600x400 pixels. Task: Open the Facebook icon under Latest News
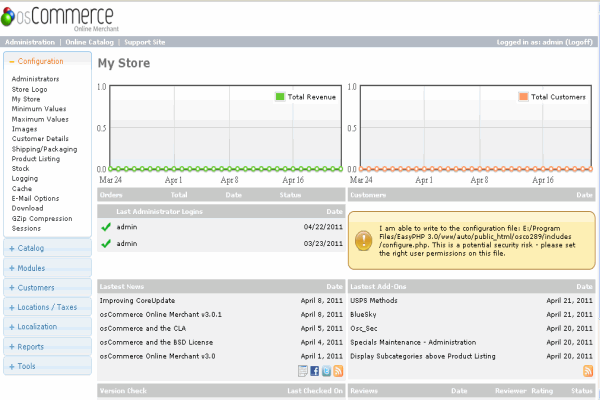point(315,371)
